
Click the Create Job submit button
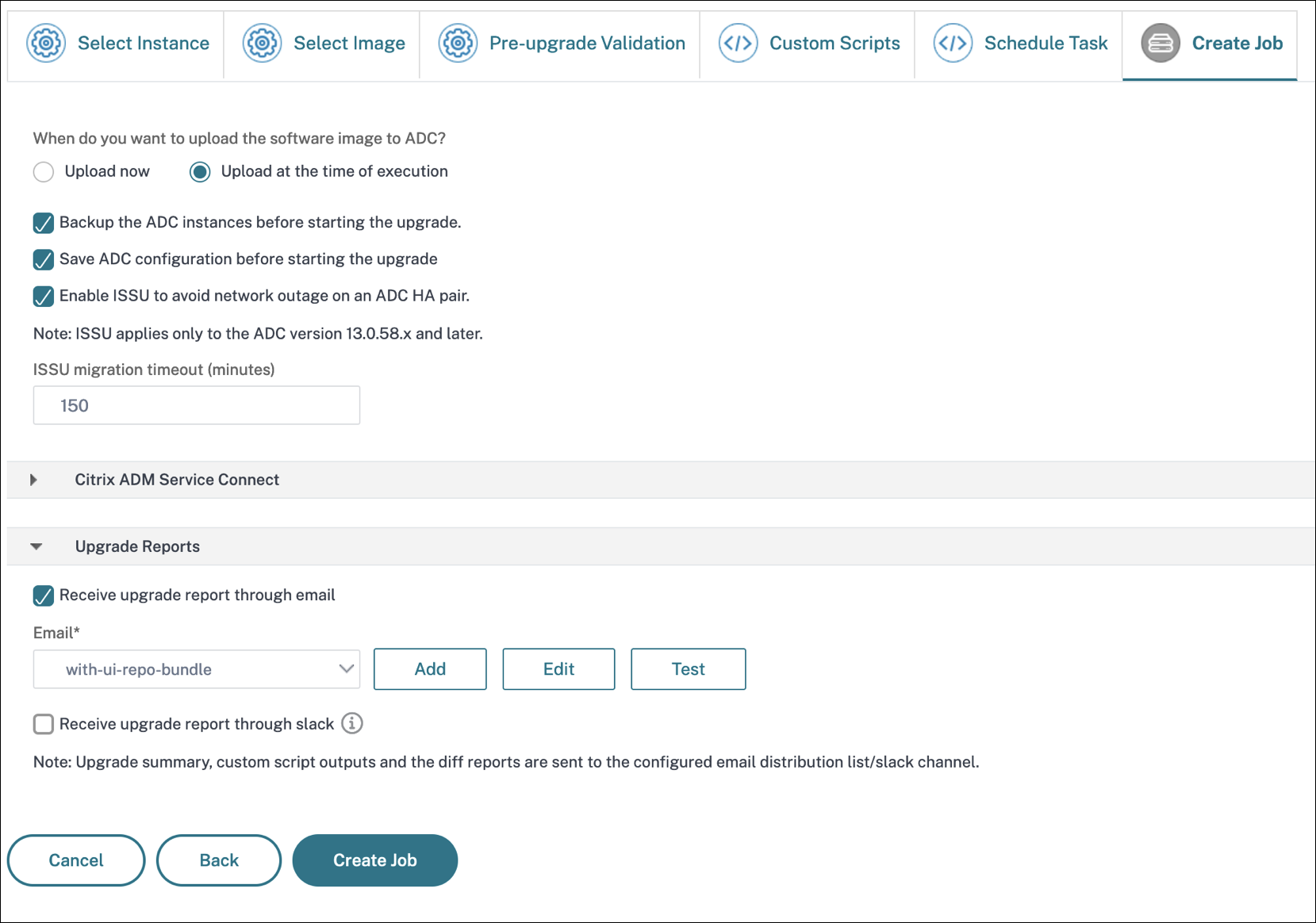375,860
